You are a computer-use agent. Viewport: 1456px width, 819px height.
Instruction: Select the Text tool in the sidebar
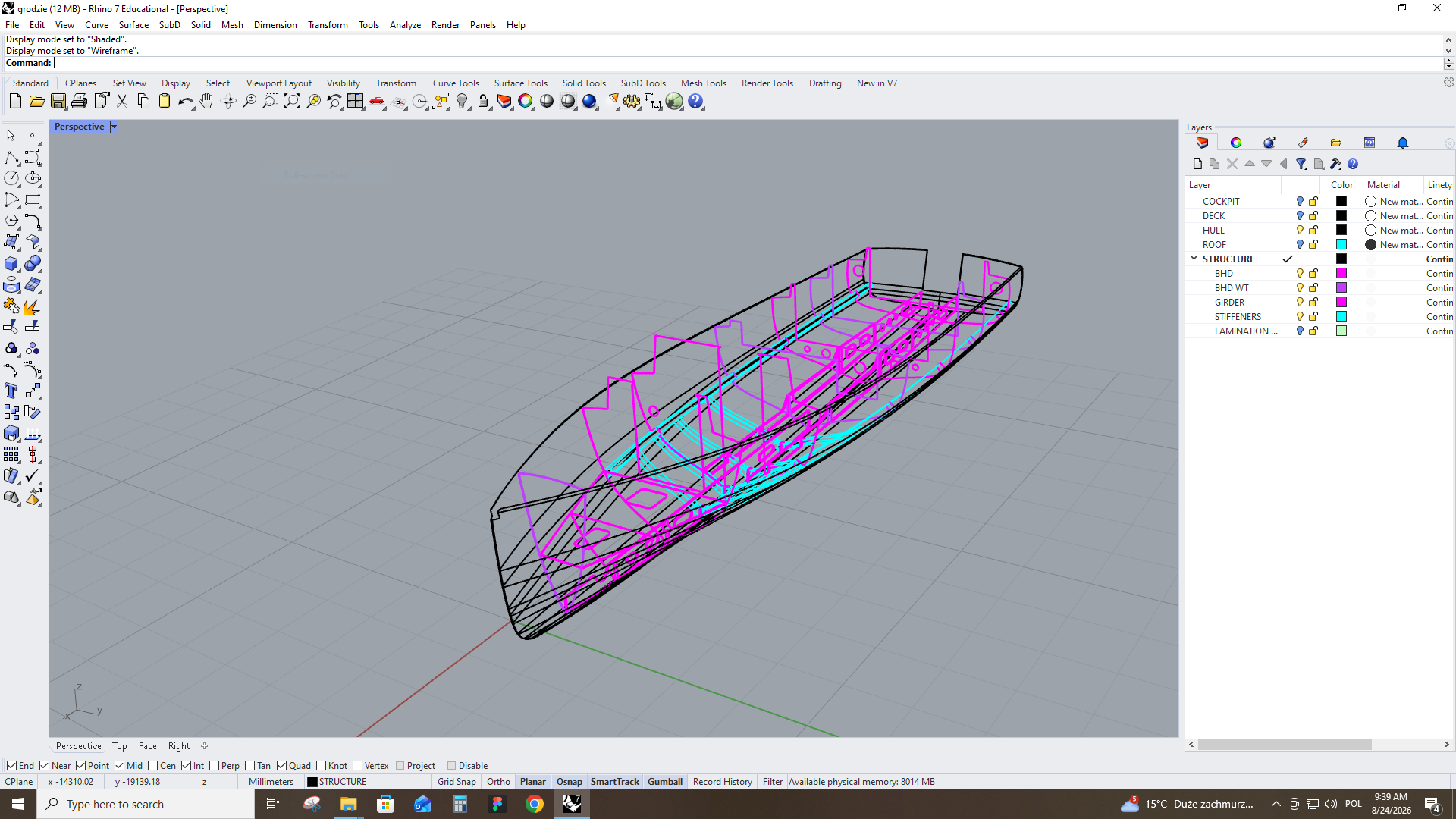tap(11, 391)
